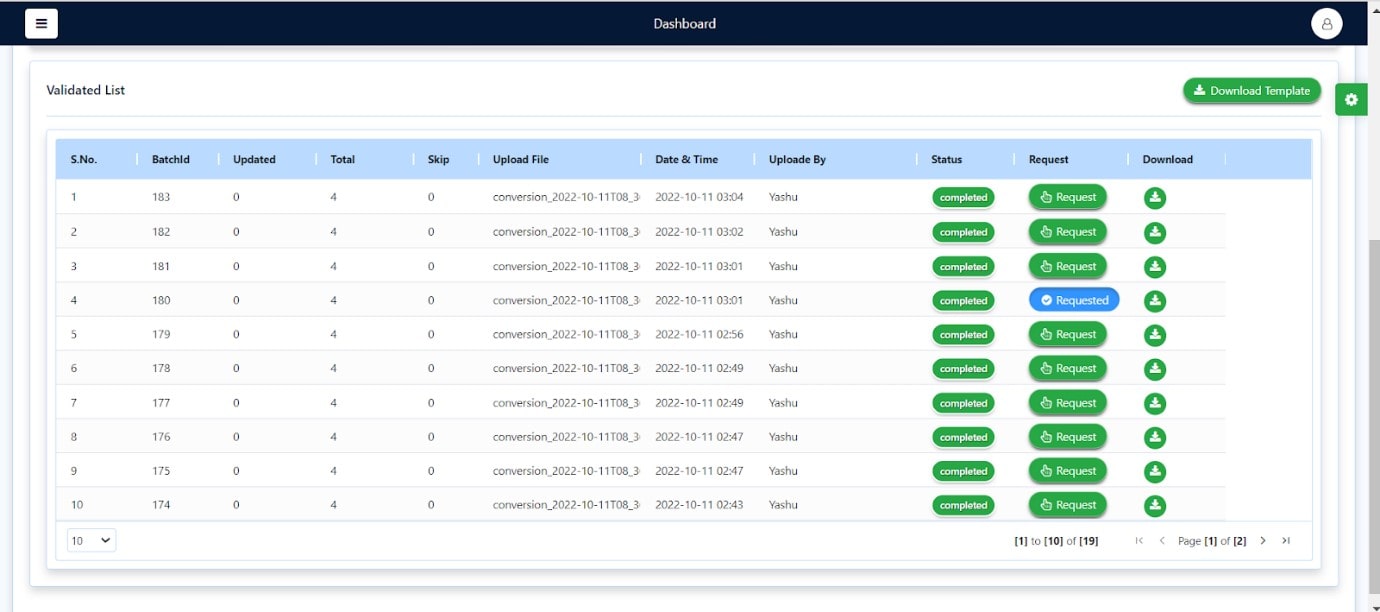Click Request for batch 174
The image size is (1380, 612).
[1068, 505]
